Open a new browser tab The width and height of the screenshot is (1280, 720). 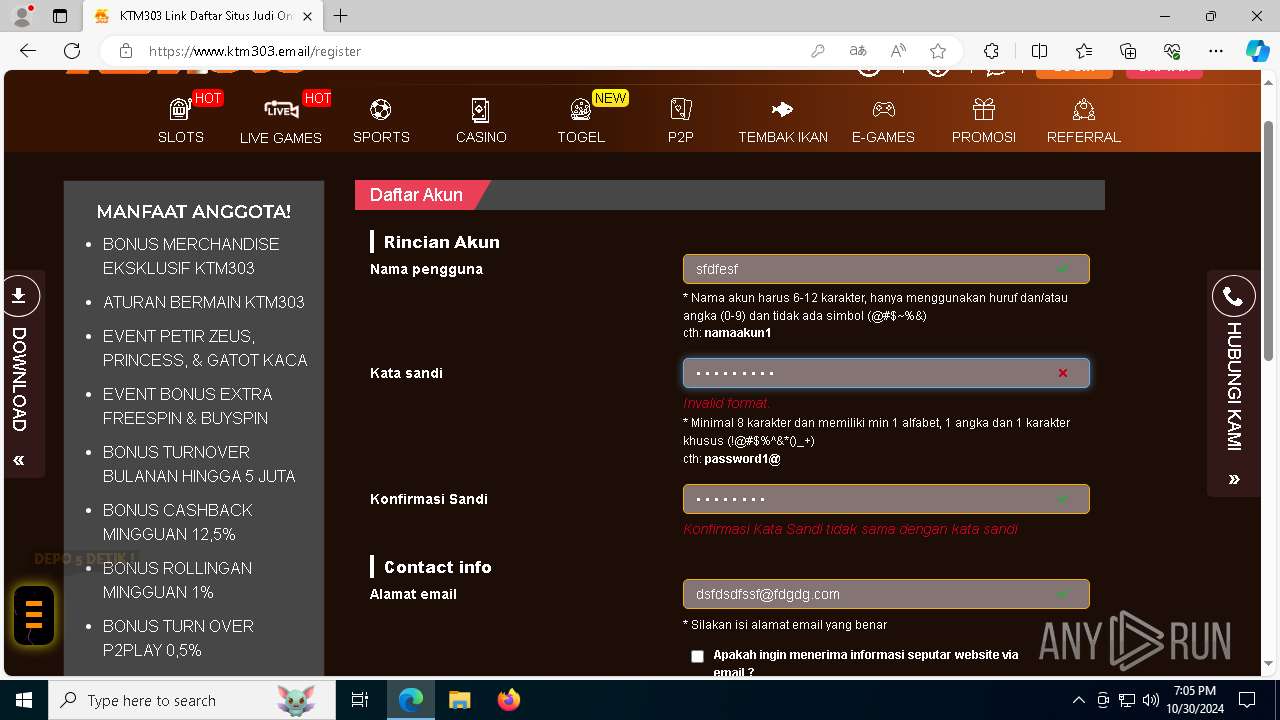coord(341,16)
